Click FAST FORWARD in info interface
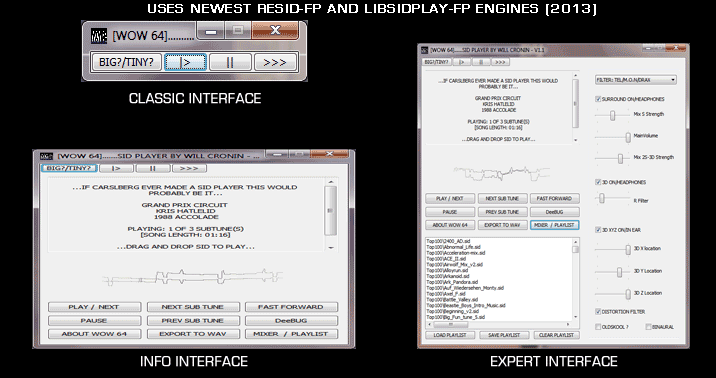The height and width of the screenshot is (378, 716). [x=291, y=307]
